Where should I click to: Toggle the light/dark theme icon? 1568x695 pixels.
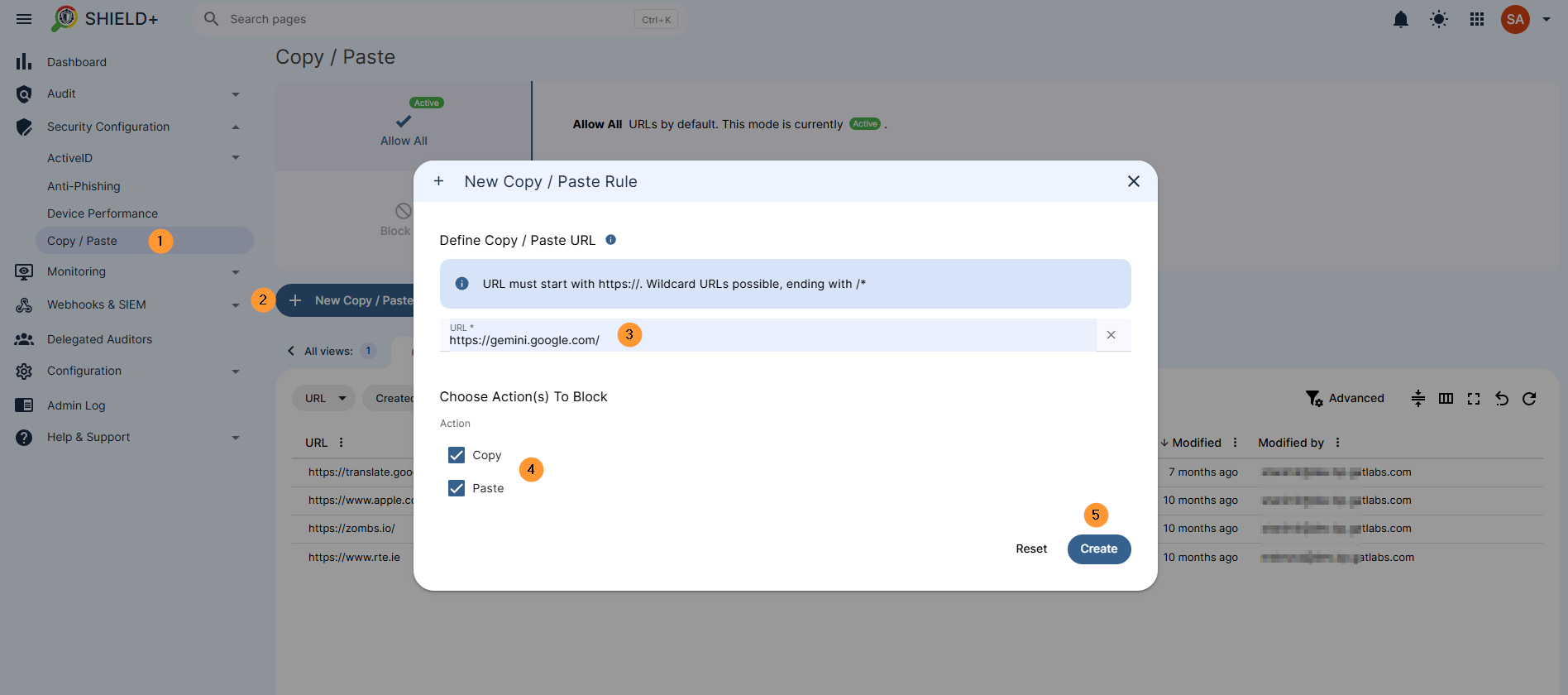pyautogui.click(x=1439, y=19)
